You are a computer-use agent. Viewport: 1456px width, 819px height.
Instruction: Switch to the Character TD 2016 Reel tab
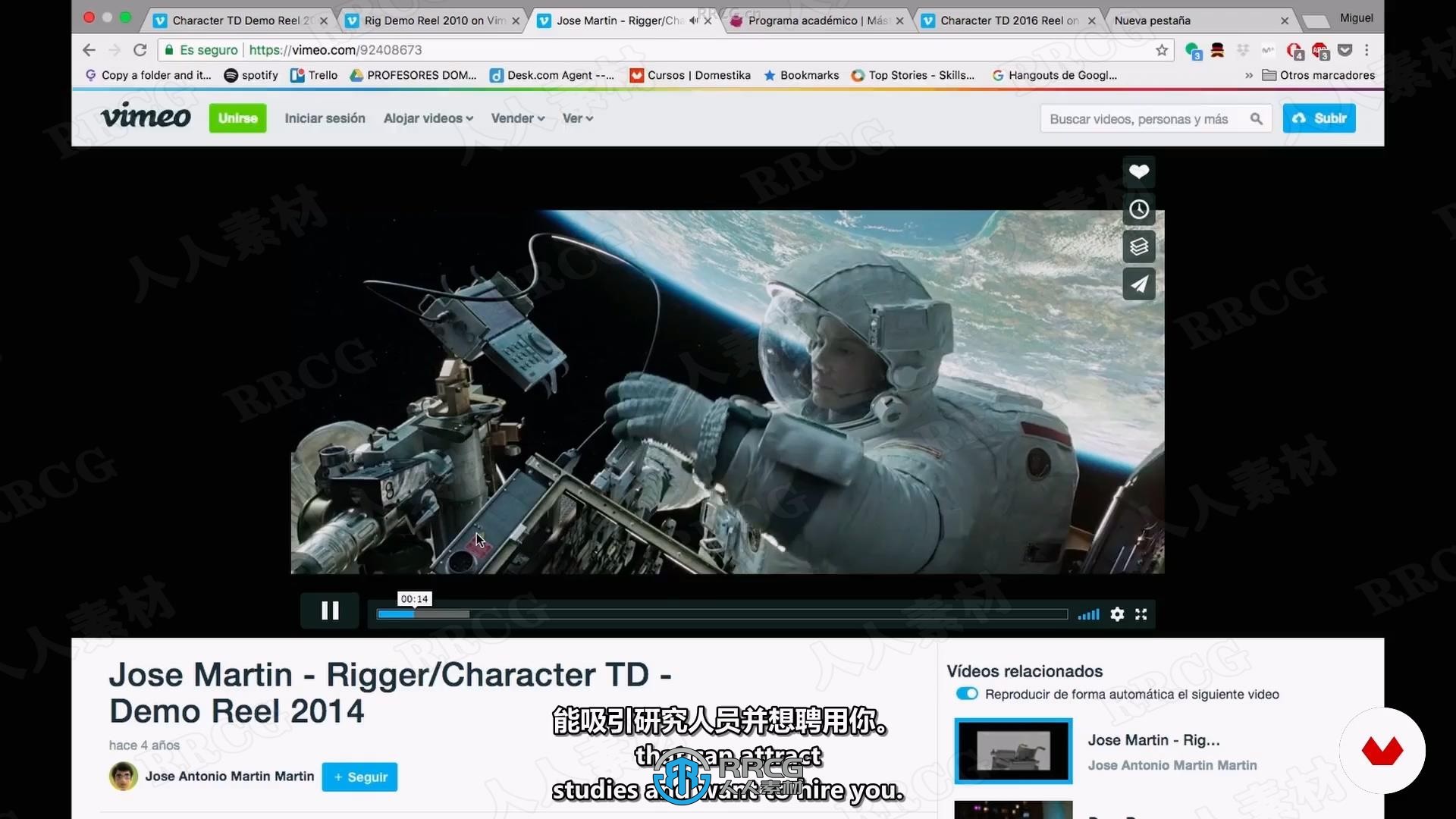(x=1009, y=20)
